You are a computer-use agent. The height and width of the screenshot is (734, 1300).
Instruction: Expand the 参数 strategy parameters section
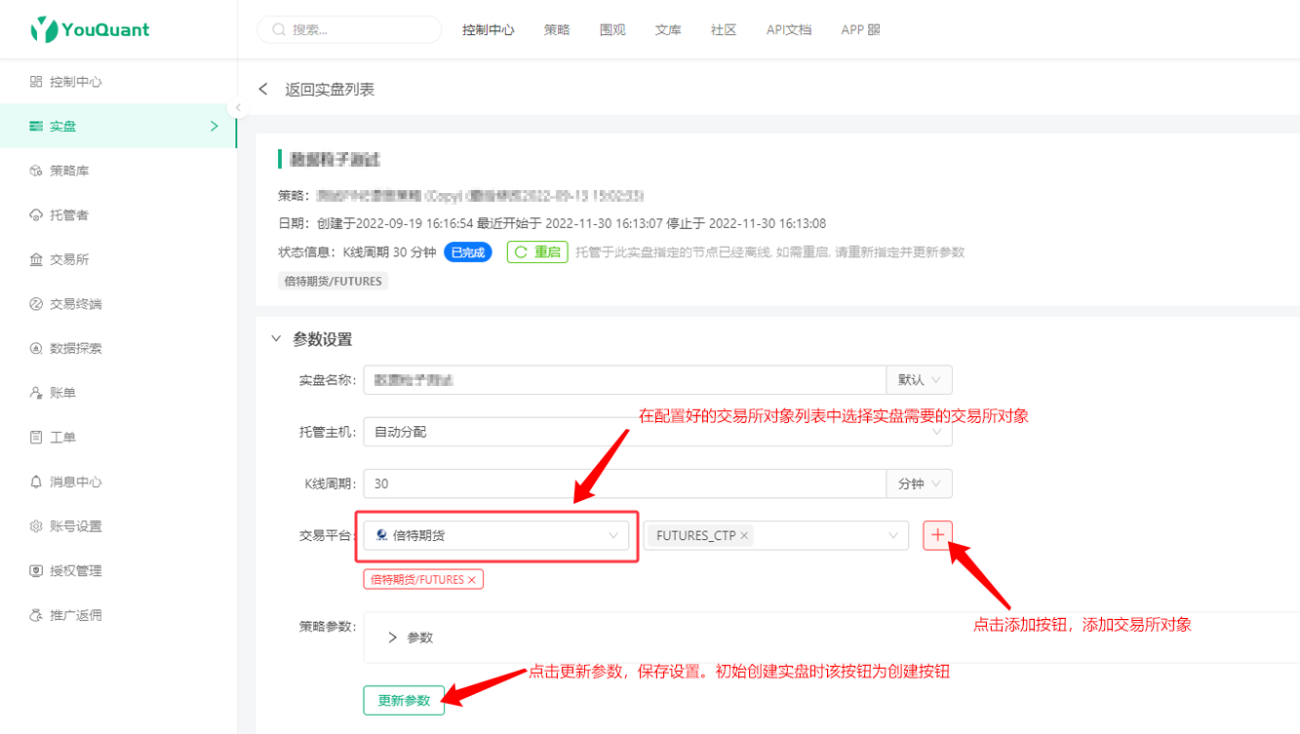(410, 637)
